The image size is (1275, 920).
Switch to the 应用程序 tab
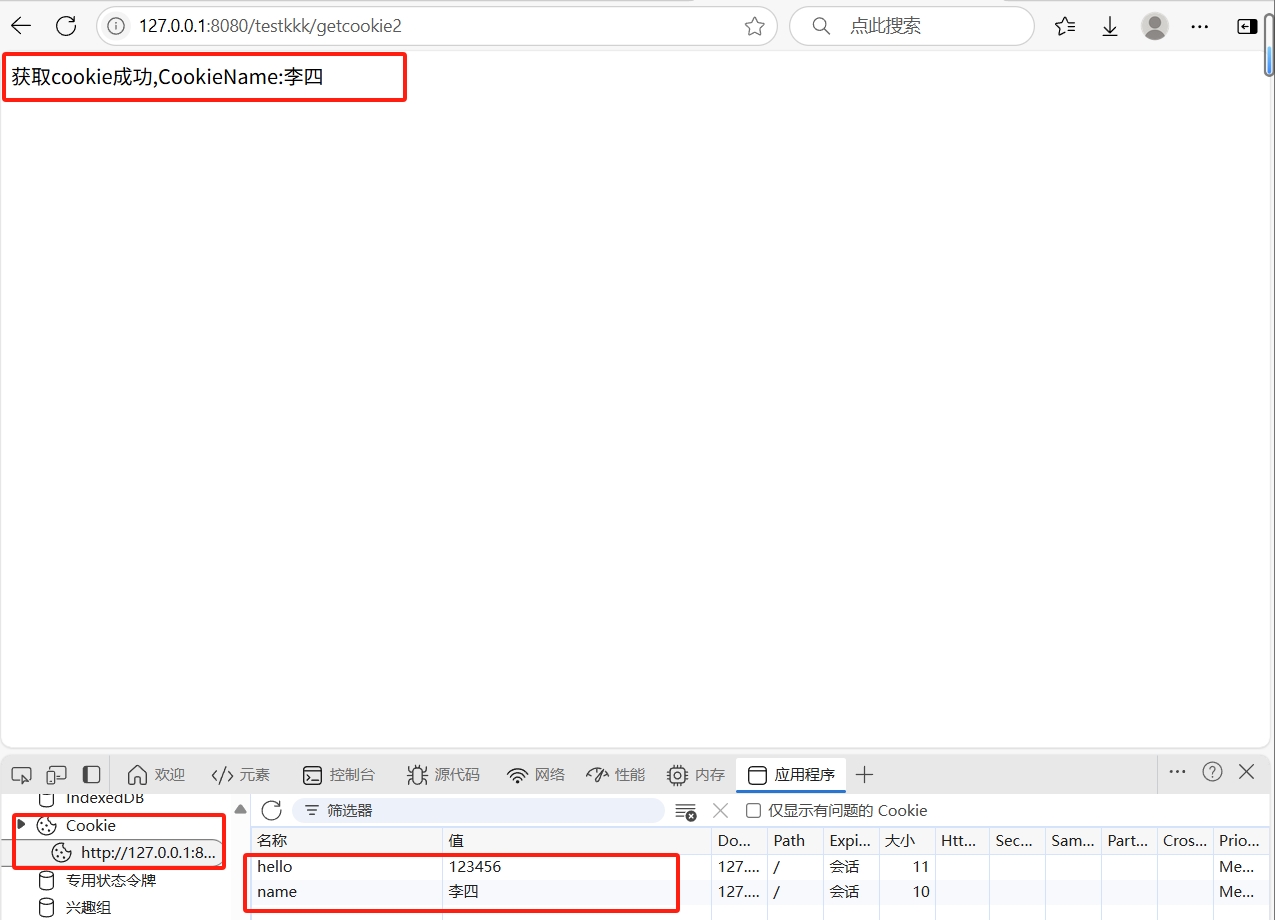point(791,774)
